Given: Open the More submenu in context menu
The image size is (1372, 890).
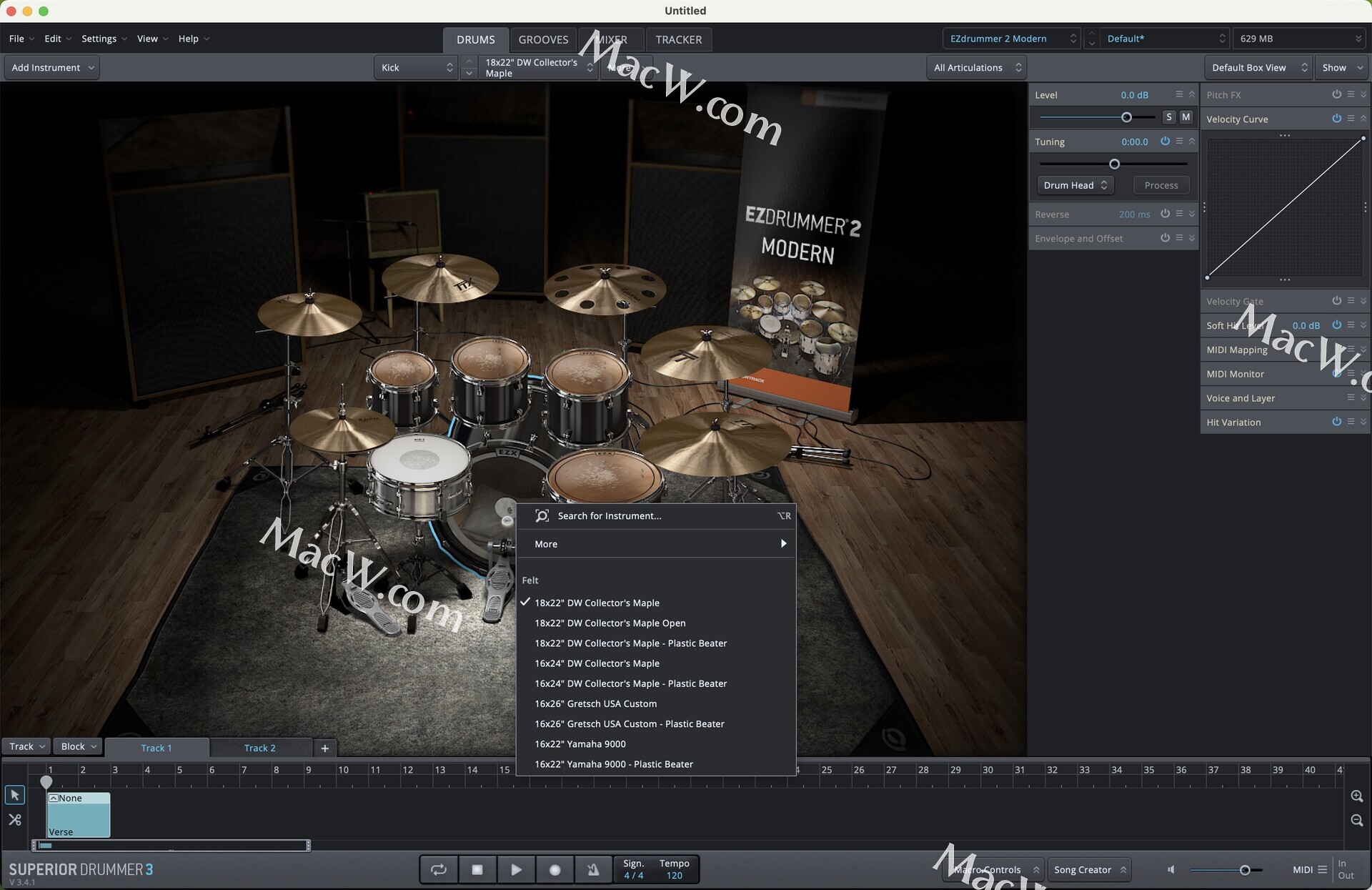Looking at the screenshot, I should click(x=656, y=543).
